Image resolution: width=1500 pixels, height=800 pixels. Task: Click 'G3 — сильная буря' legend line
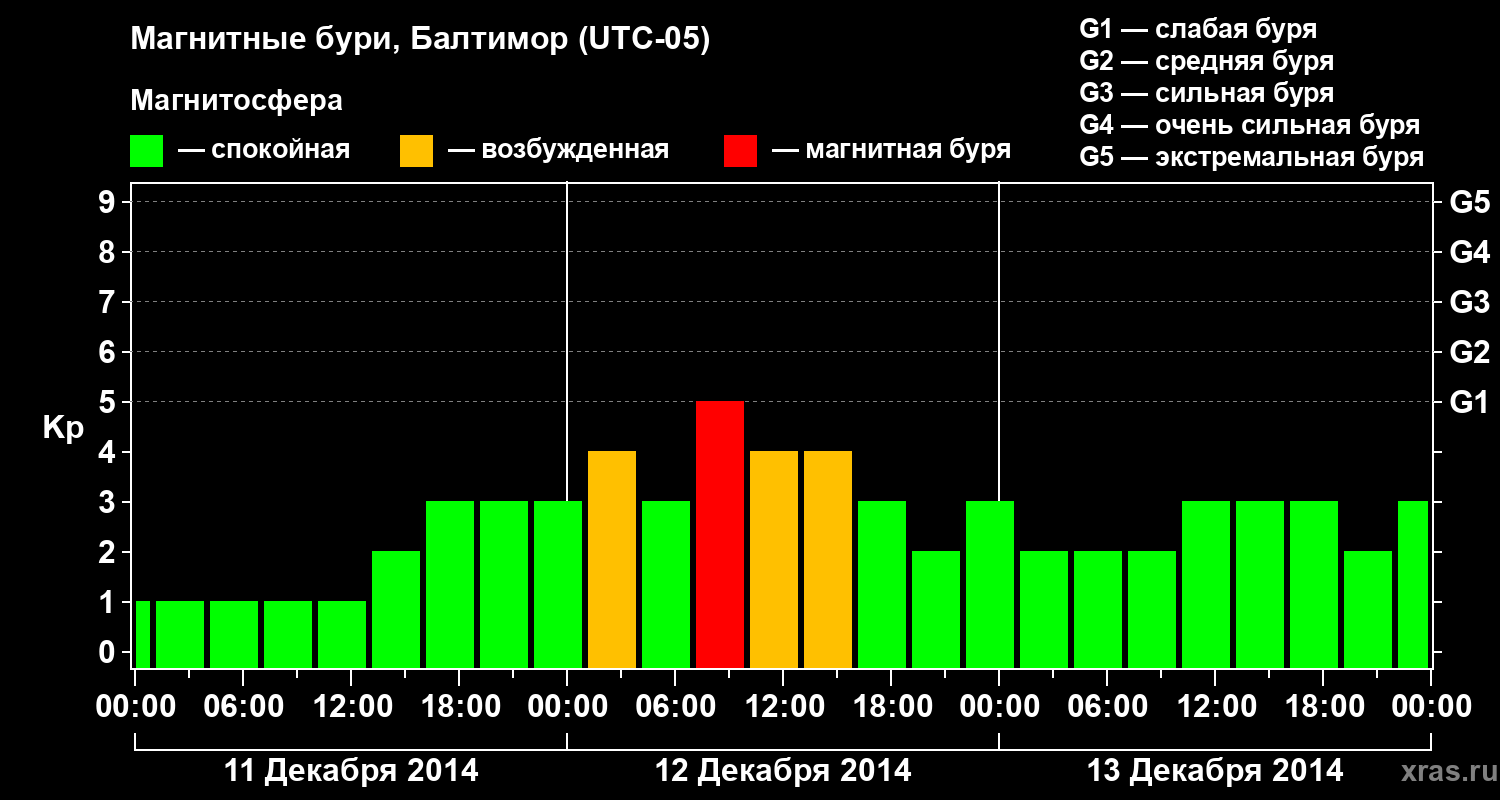[x=1206, y=93]
